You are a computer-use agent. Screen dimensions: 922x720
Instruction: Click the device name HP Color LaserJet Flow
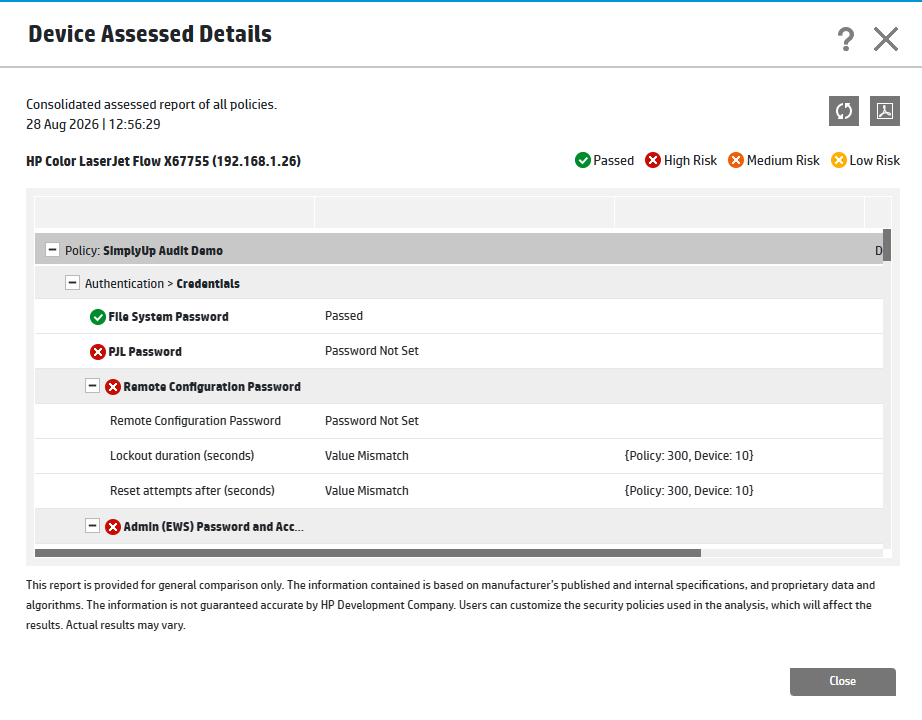163,161
